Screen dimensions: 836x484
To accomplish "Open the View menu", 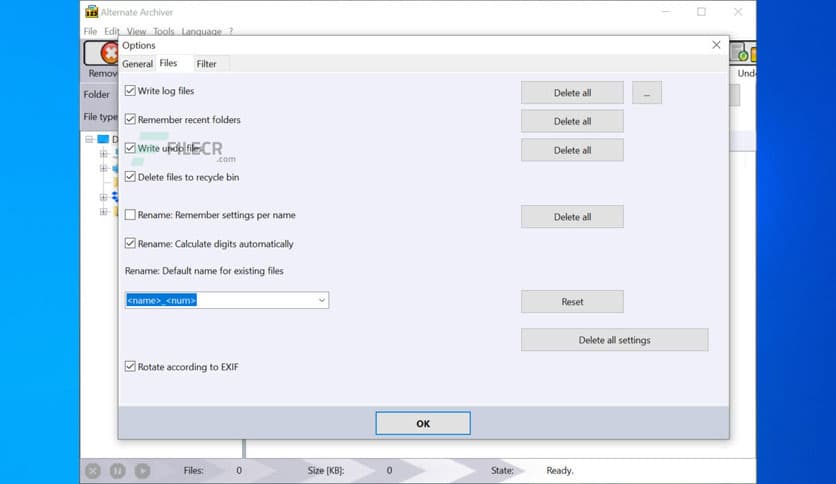I will 136,31.
